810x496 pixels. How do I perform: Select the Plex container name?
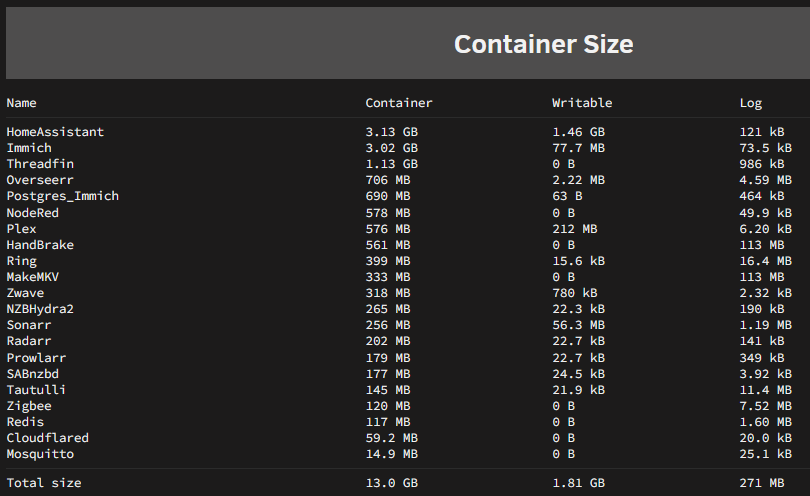[x=21, y=229]
